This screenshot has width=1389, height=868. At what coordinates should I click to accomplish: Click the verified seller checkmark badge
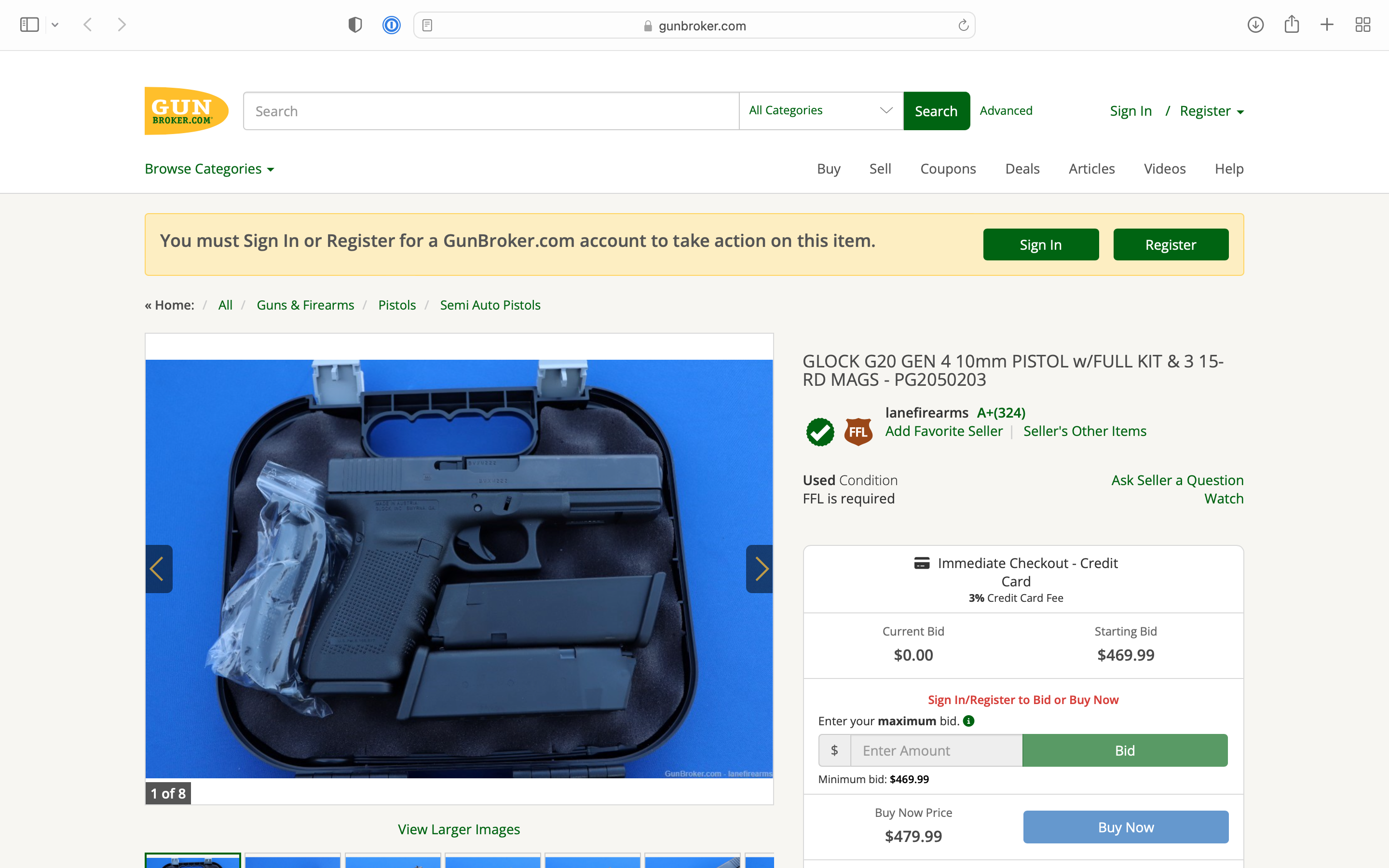click(820, 432)
